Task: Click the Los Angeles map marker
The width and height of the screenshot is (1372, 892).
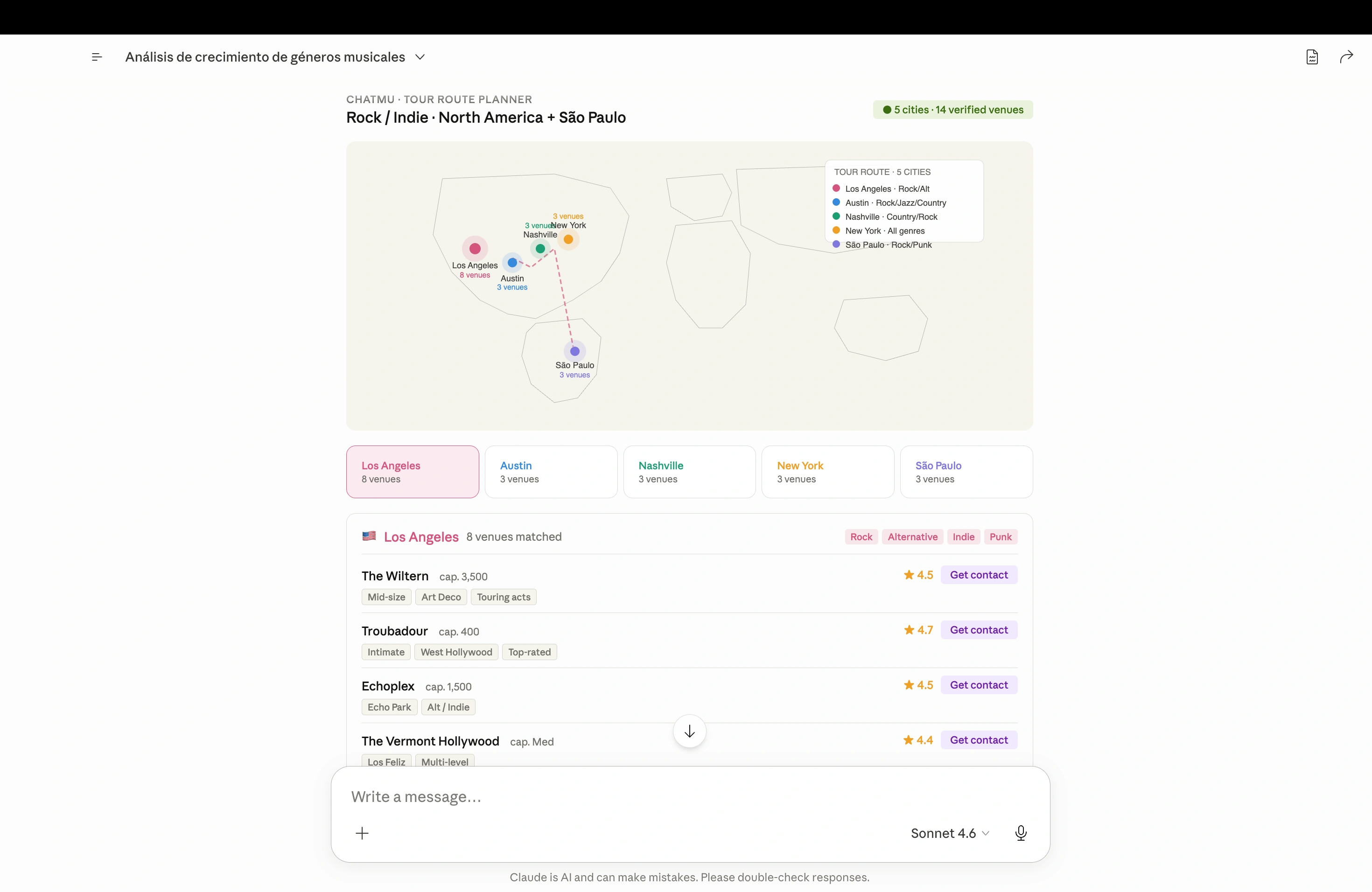Action: point(475,249)
